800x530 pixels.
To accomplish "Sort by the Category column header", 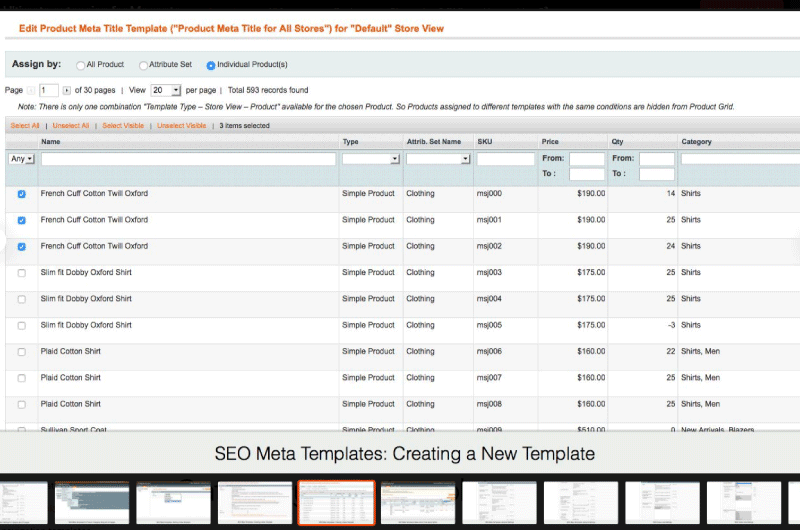I will 696,142.
